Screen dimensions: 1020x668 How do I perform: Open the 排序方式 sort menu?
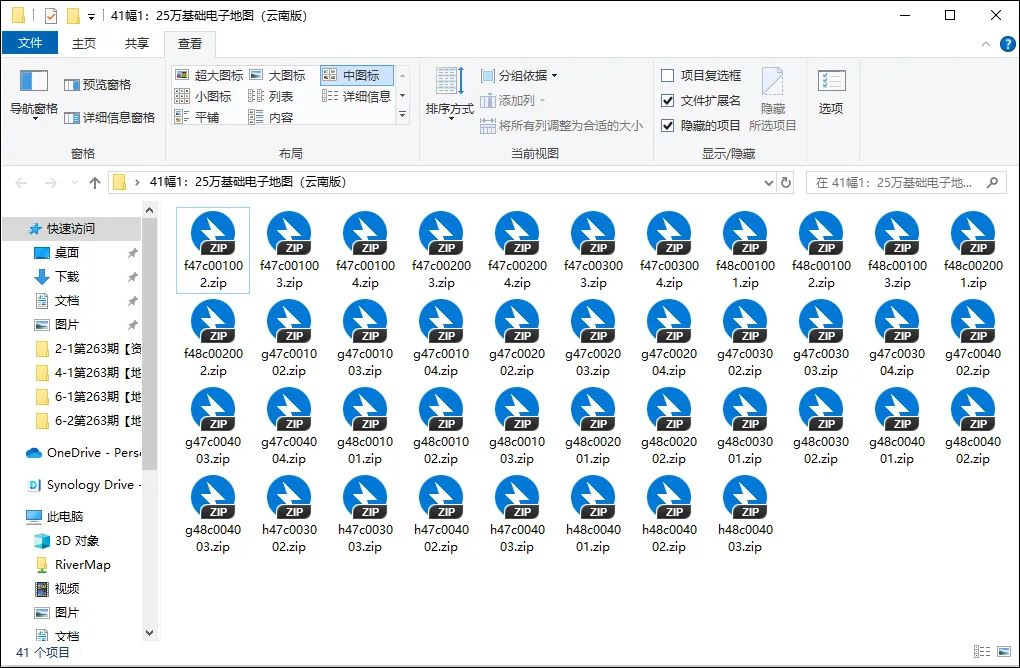coord(450,94)
